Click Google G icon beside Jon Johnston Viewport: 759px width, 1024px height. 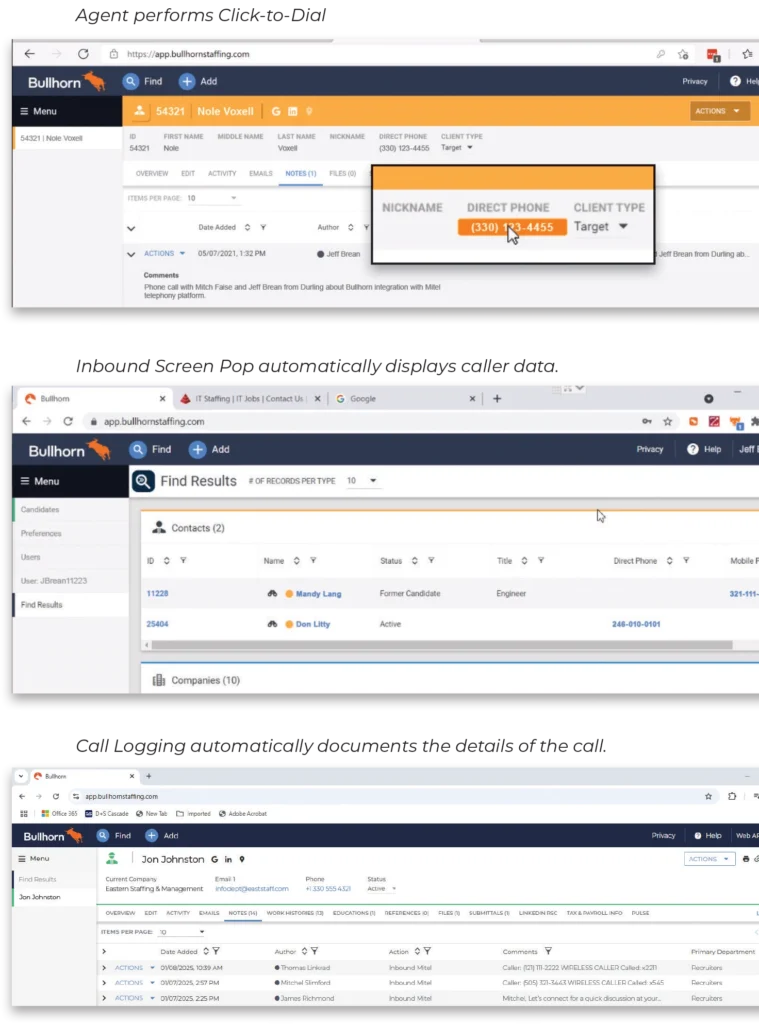point(214,859)
